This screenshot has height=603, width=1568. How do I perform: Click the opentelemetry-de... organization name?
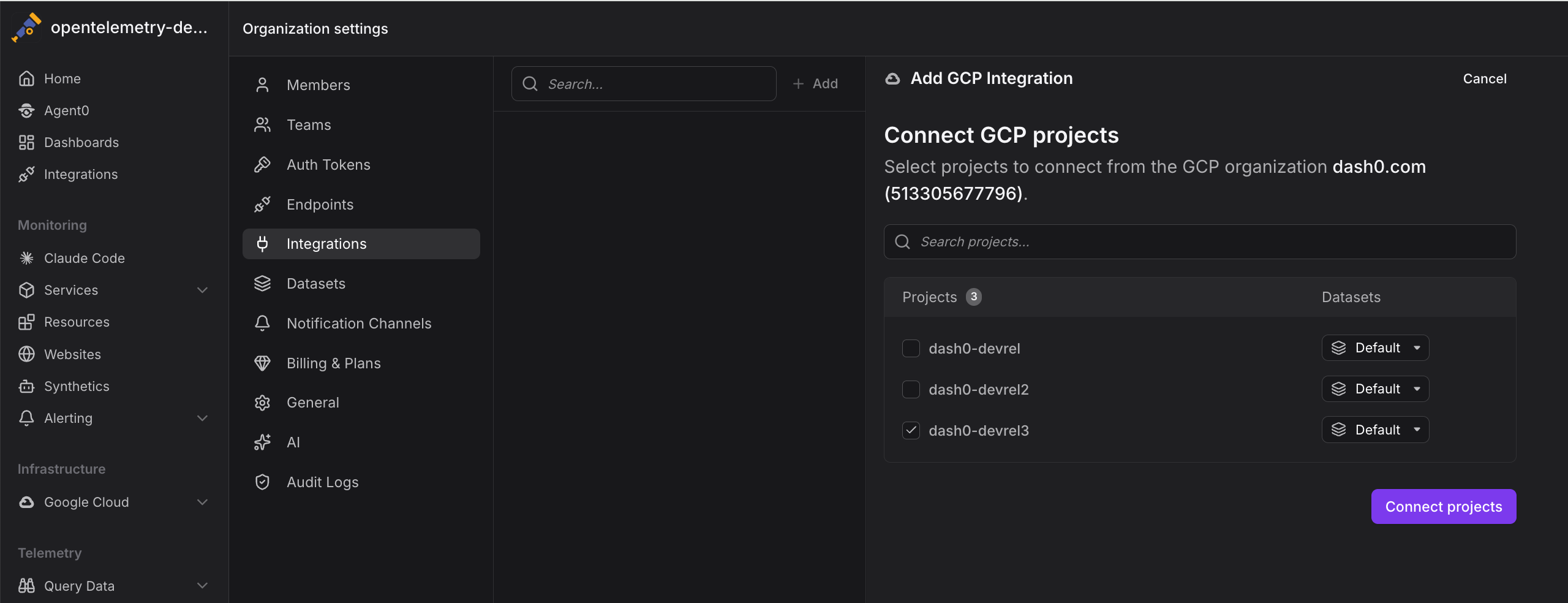pyautogui.click(x=129, y=28)
